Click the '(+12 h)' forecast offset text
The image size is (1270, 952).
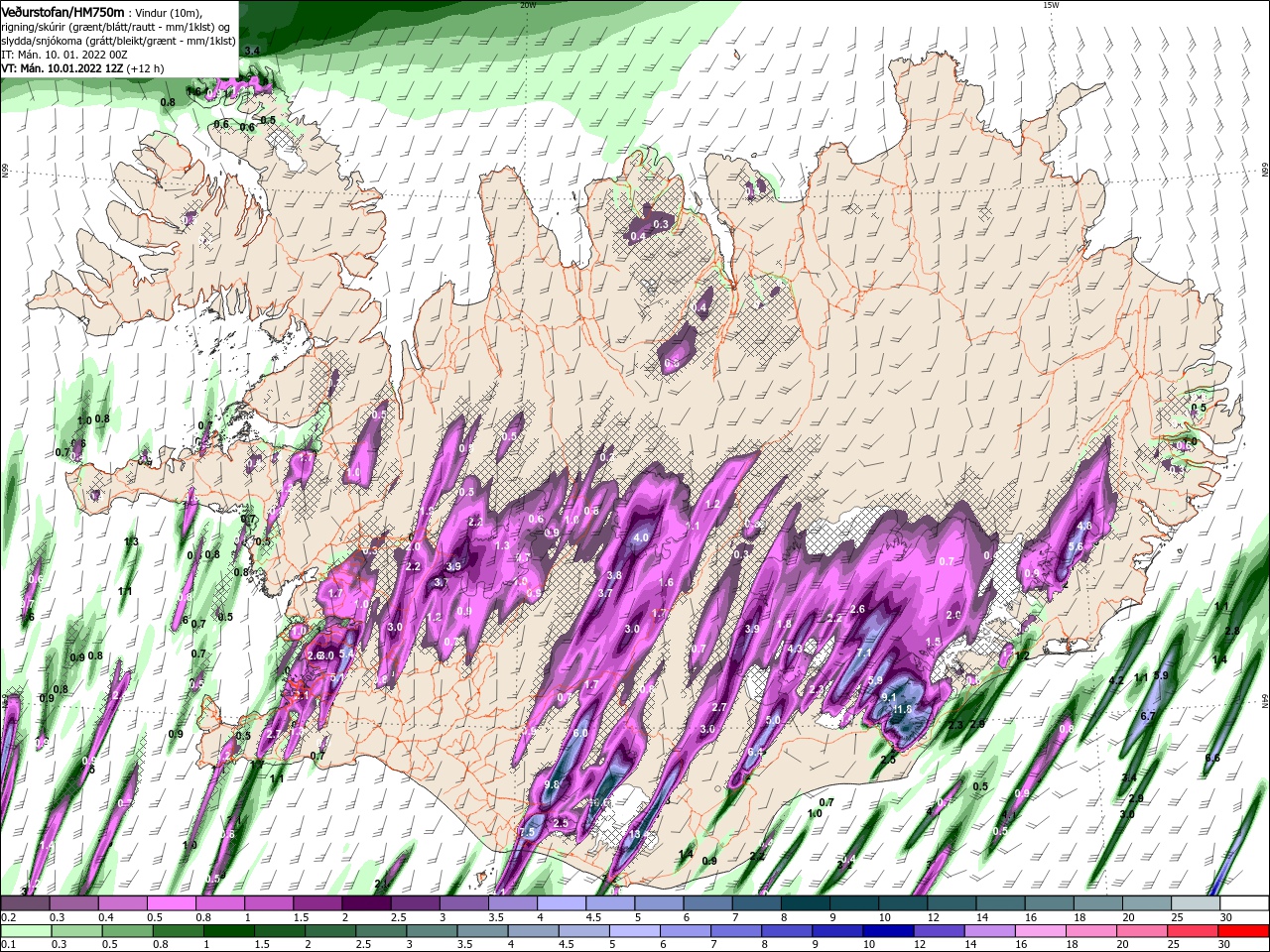point(145,68)
